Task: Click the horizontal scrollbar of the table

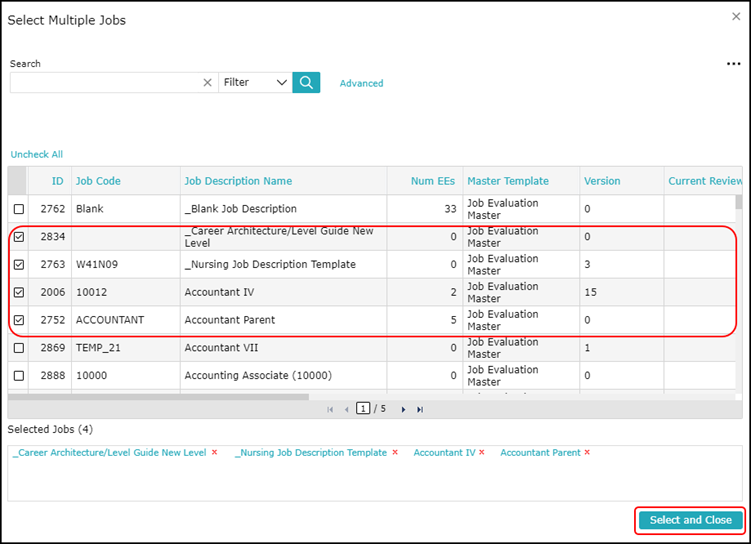Action: click(158, 397)
